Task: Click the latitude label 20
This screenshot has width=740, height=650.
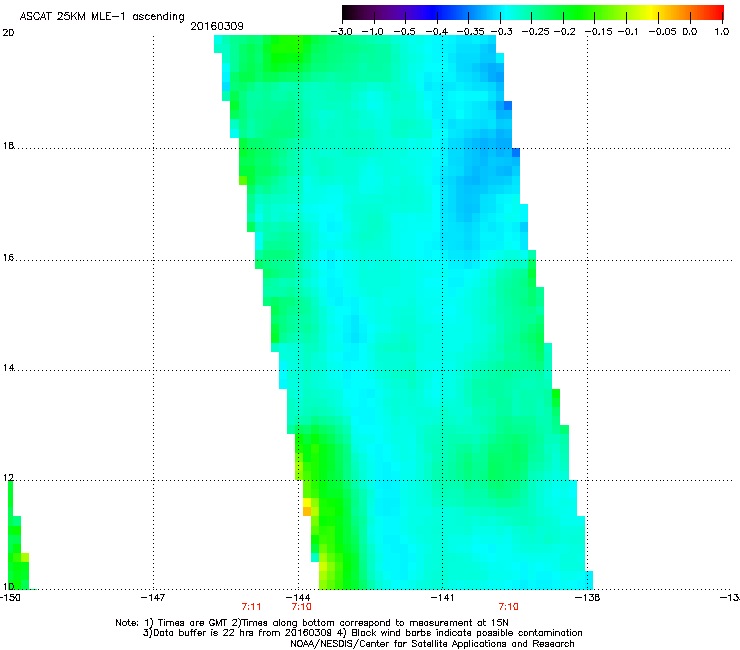Action: coord(8,33)
